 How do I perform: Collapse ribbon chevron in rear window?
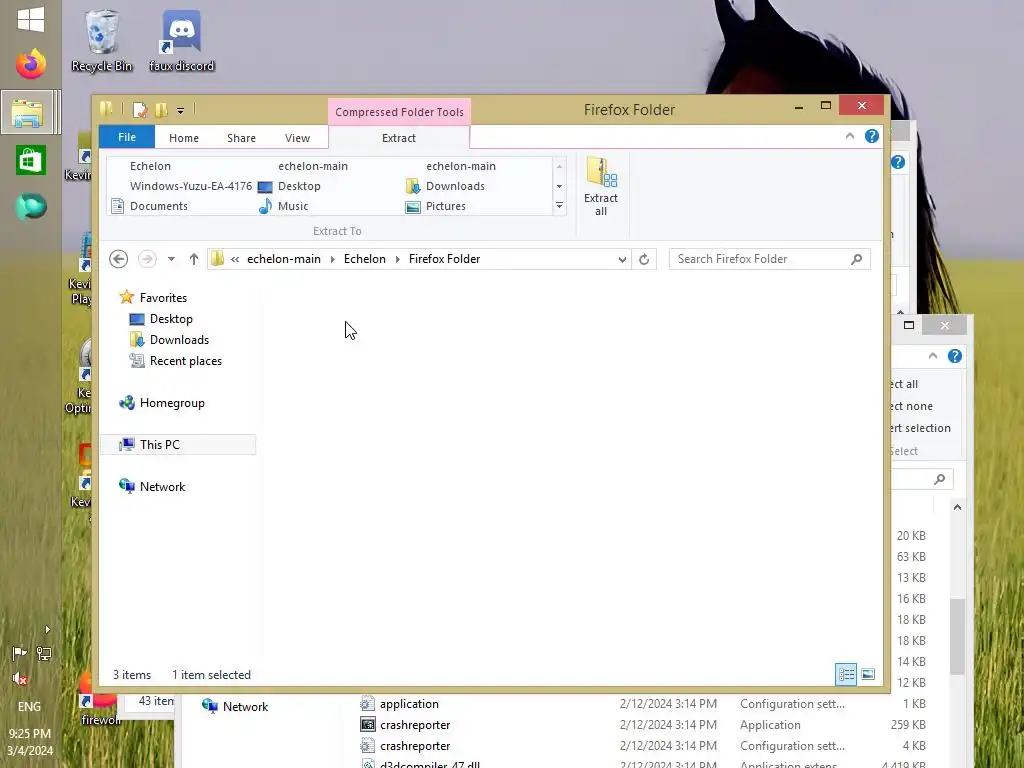tap(933, 356)
